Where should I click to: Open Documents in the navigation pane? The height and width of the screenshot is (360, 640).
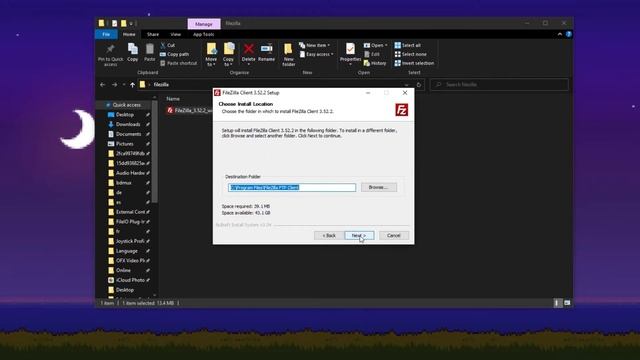pyautogui.click(x=129, y=134)
